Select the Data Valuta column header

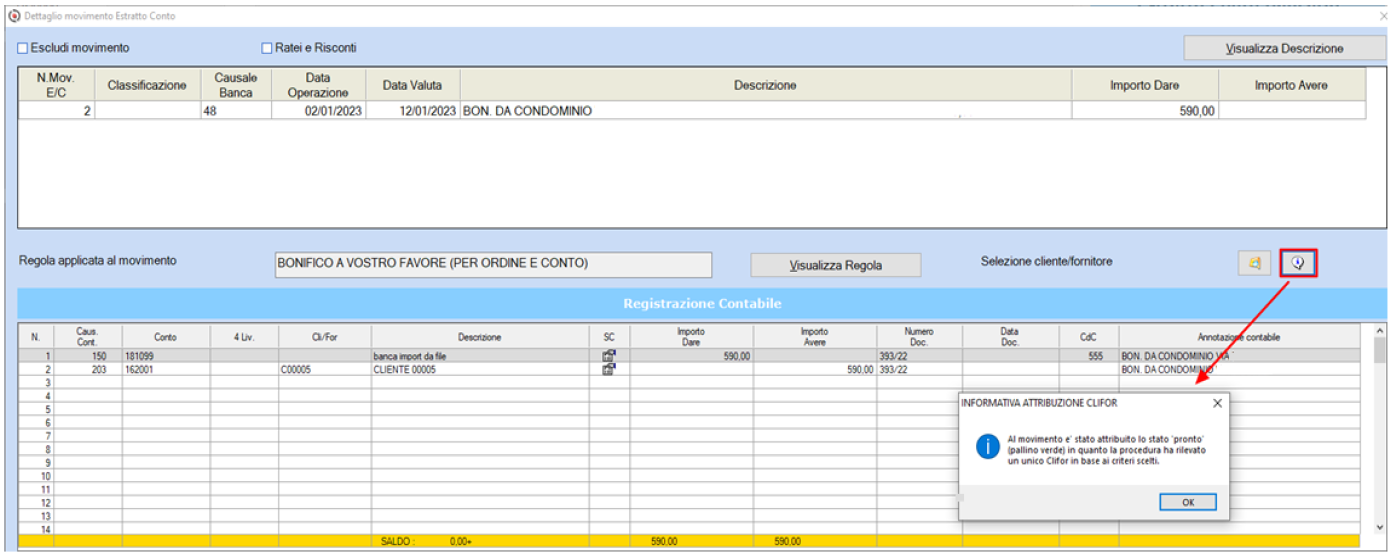point(412,85)
